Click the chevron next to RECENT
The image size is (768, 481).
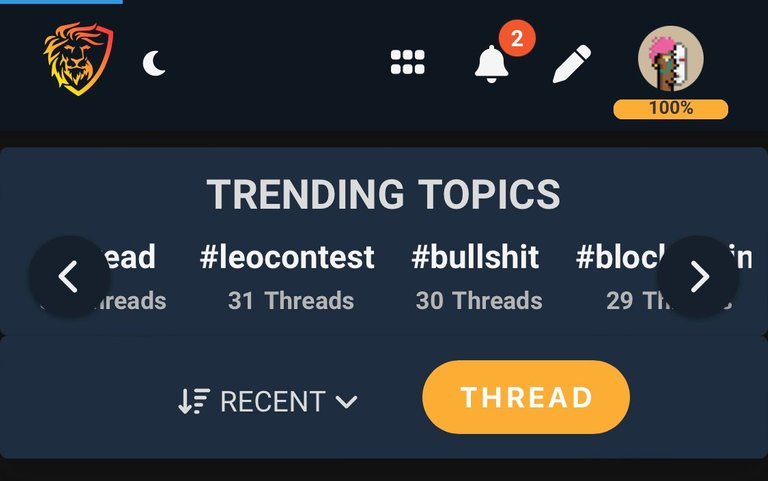[347, 403]
